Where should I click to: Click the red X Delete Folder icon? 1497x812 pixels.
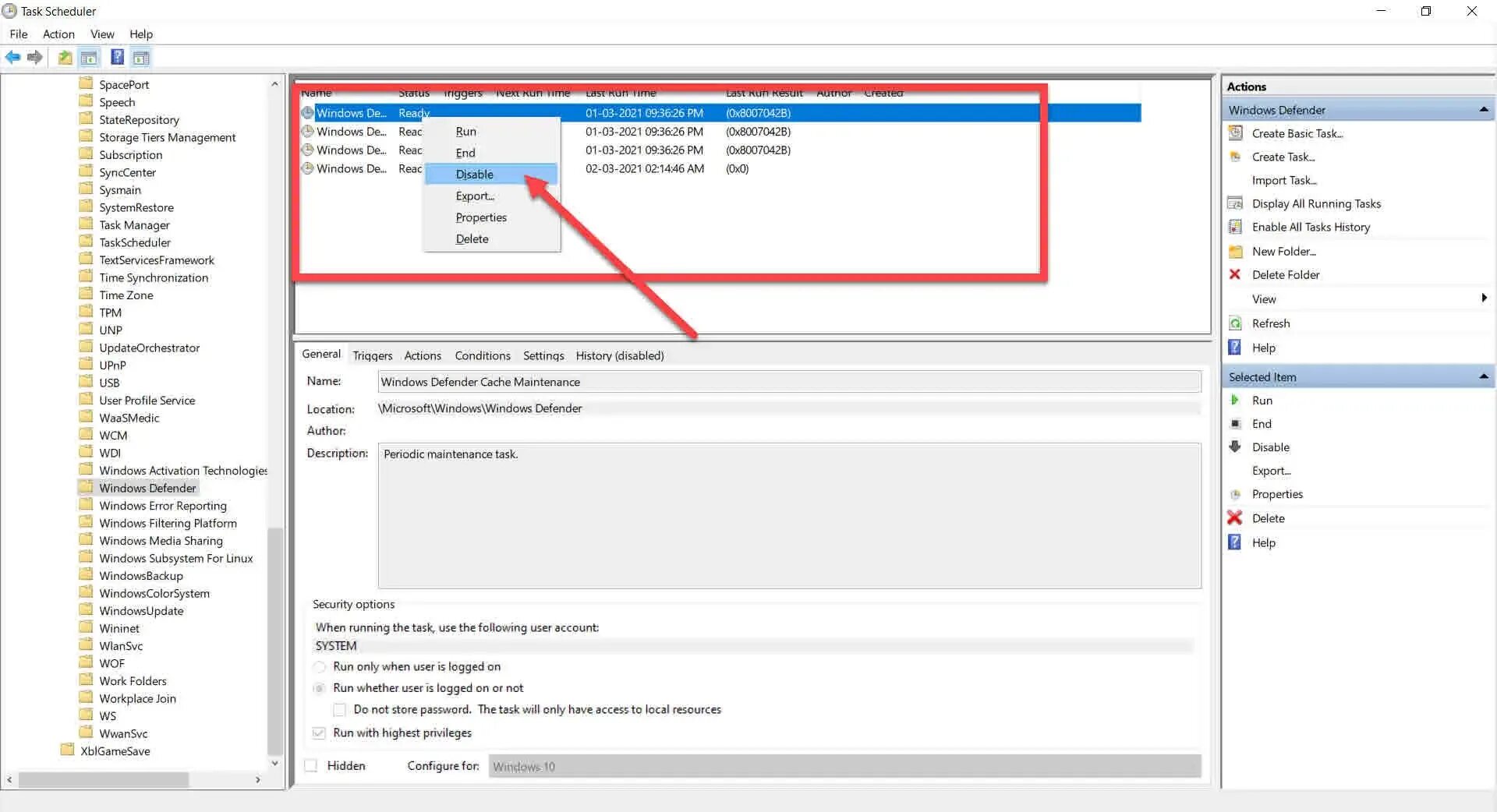[1235, 274]
